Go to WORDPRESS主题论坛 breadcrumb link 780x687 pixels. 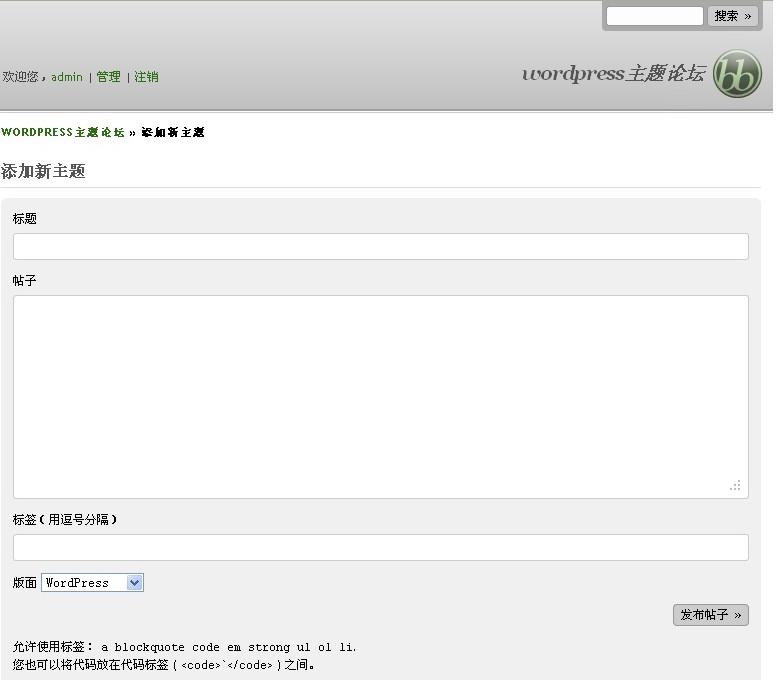click(63, 132)
